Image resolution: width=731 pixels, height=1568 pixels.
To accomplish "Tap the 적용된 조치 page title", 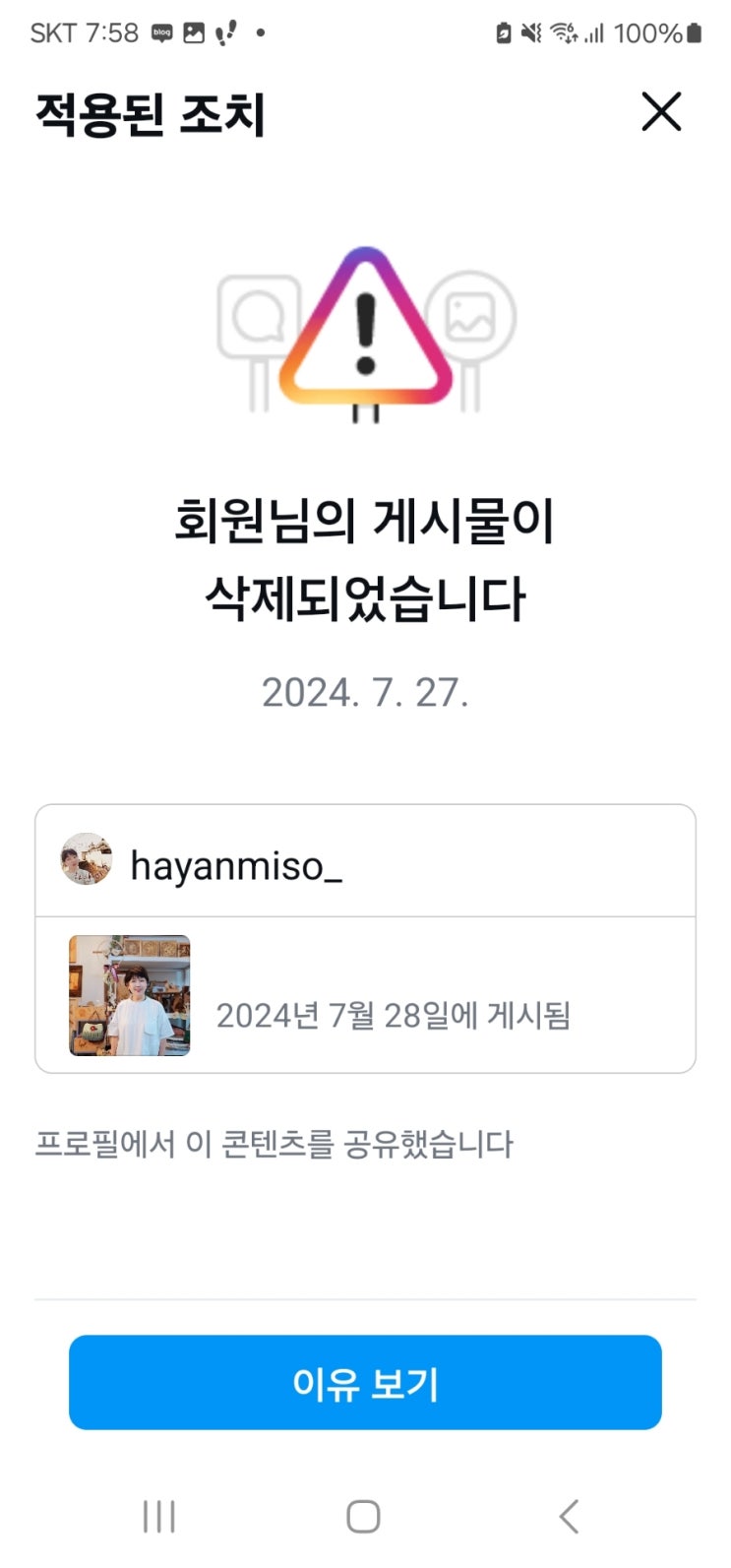I will pos(150,114).
